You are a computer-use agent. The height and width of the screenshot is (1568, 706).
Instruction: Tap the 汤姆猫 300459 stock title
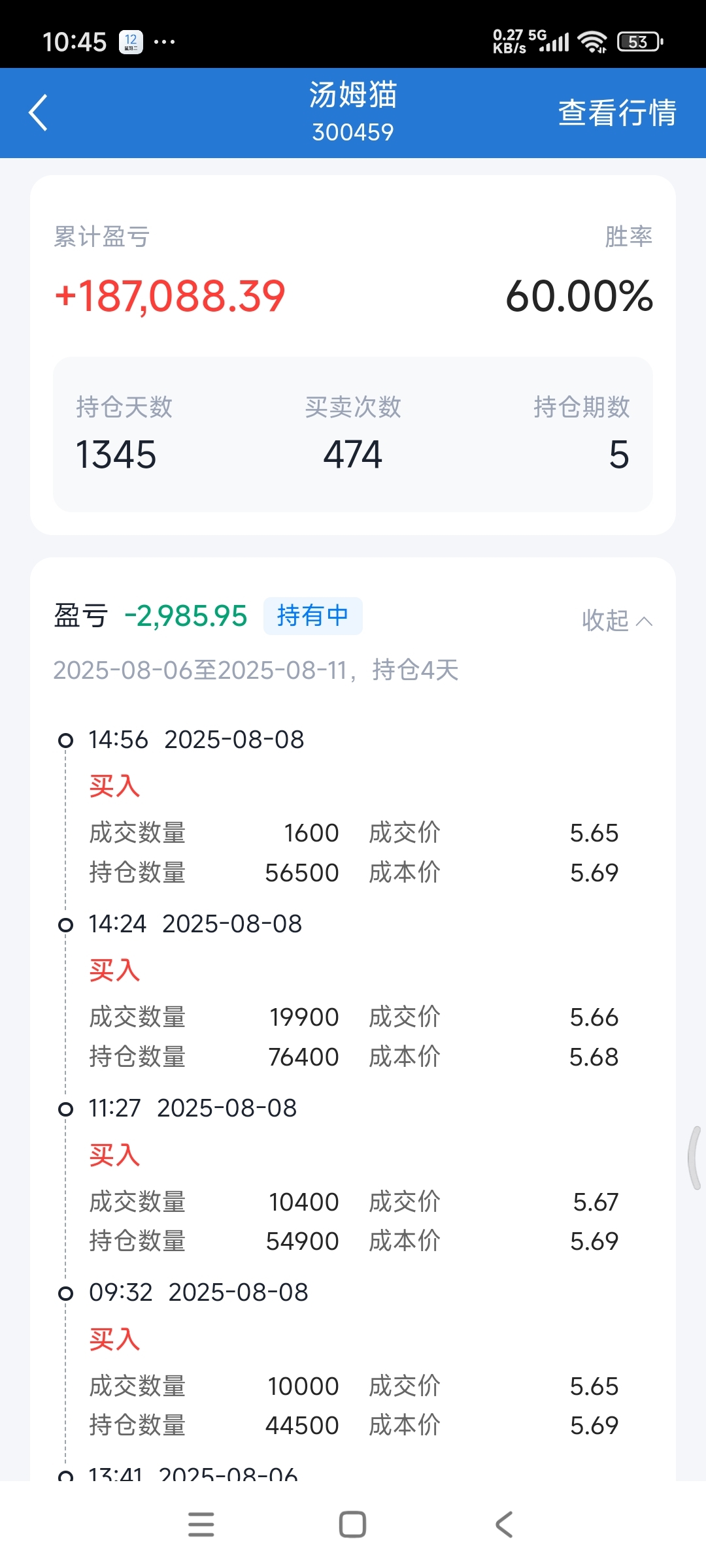[x=353, y=112]
